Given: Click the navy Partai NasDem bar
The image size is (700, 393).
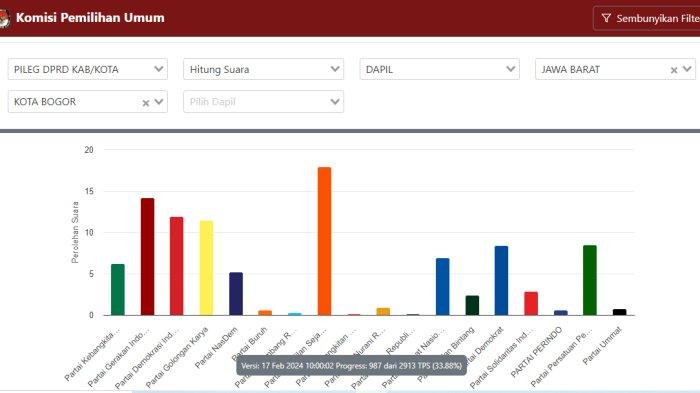Looking at the screenshot, I should pos(236,294).
